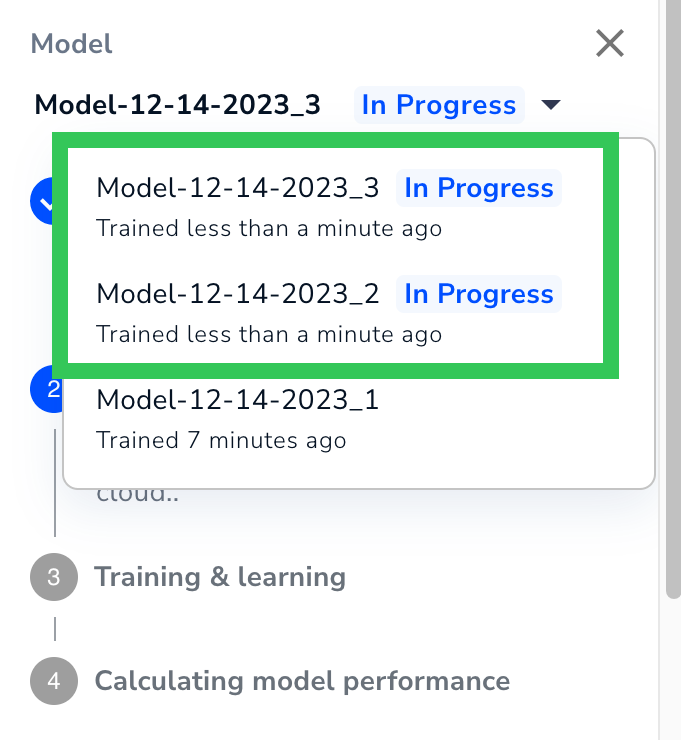
Task: Click the step 4 circle icon
Action: pyautogui.click(x=54, y=681)
